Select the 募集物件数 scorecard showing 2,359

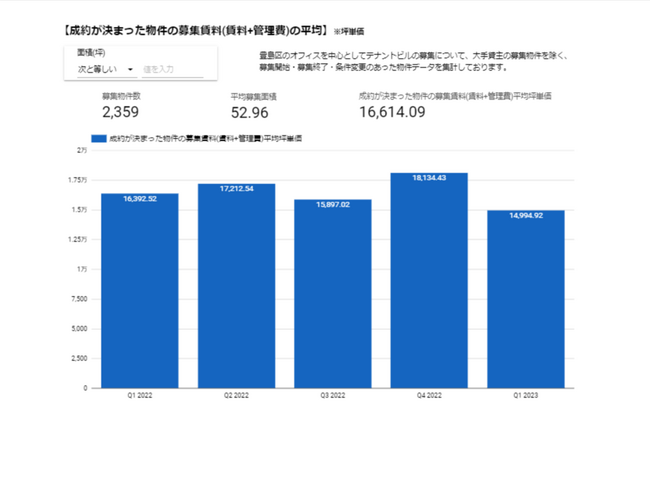coord(121,106)
